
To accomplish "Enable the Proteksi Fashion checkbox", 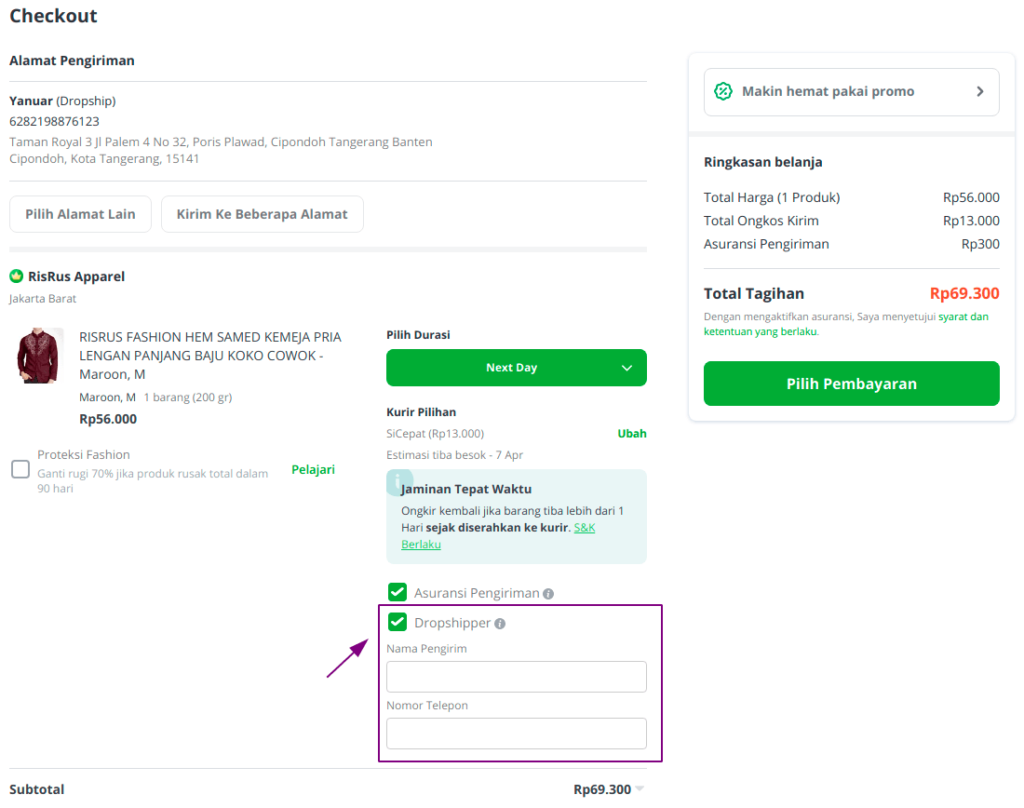I will (20, 469).
